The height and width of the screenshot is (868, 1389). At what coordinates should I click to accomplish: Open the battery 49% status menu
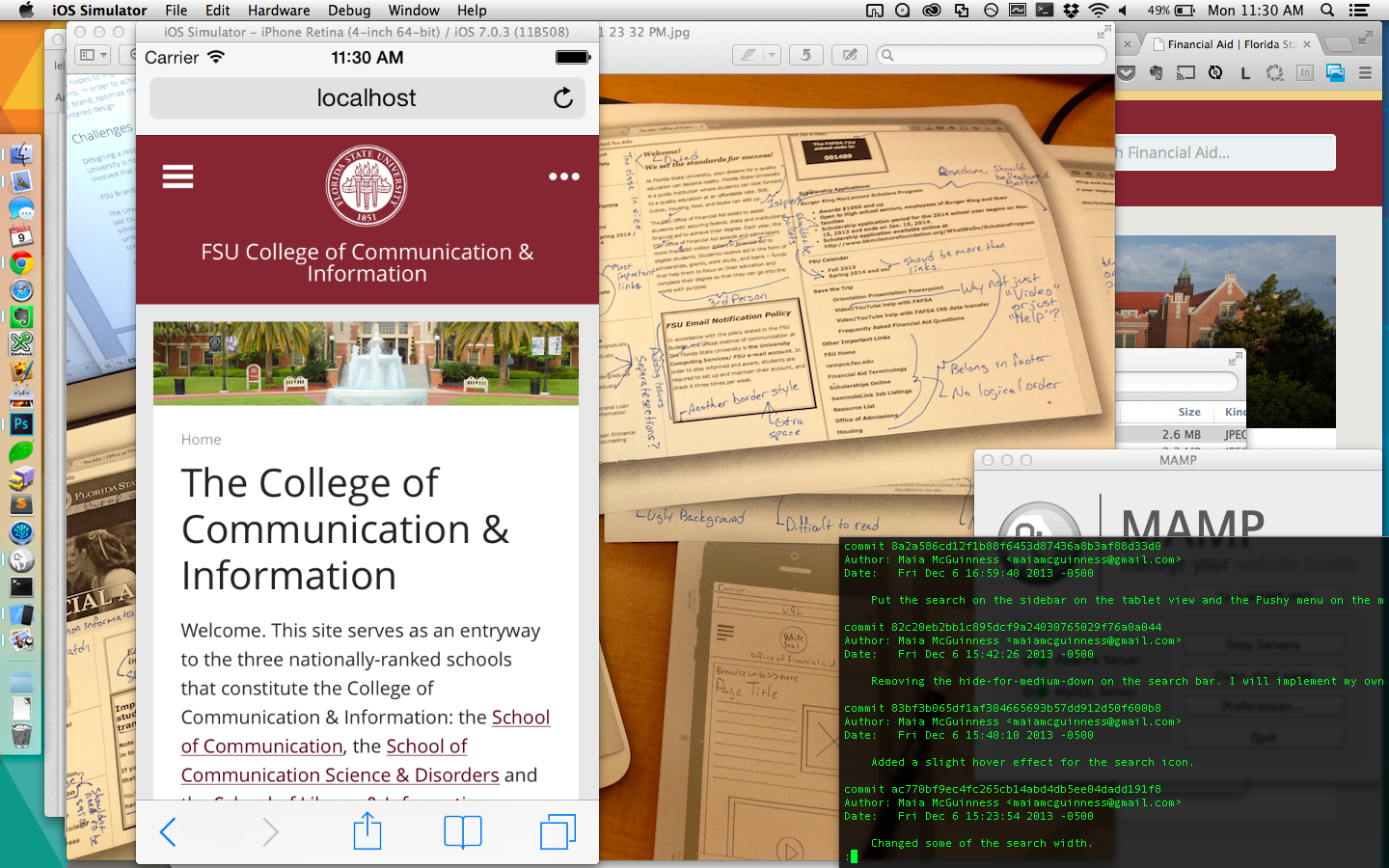pyautogui.click(x=1172, y=11)
